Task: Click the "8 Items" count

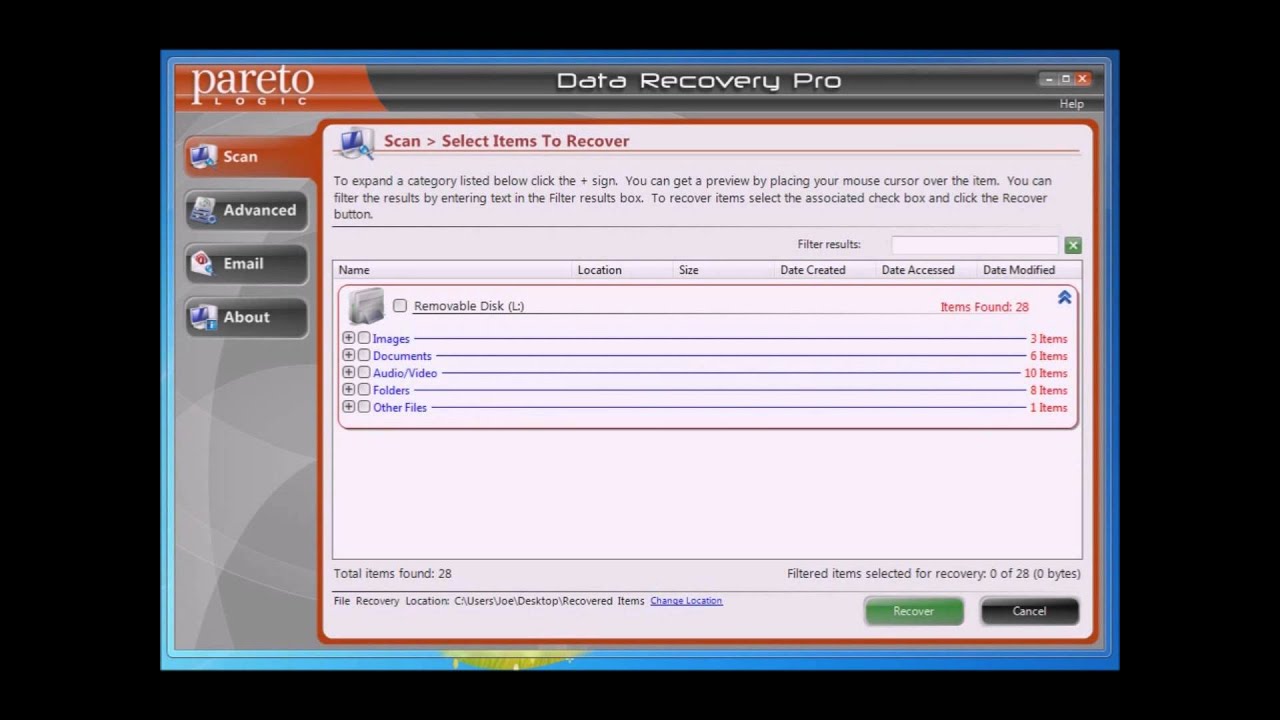Action: [1049, 390]
